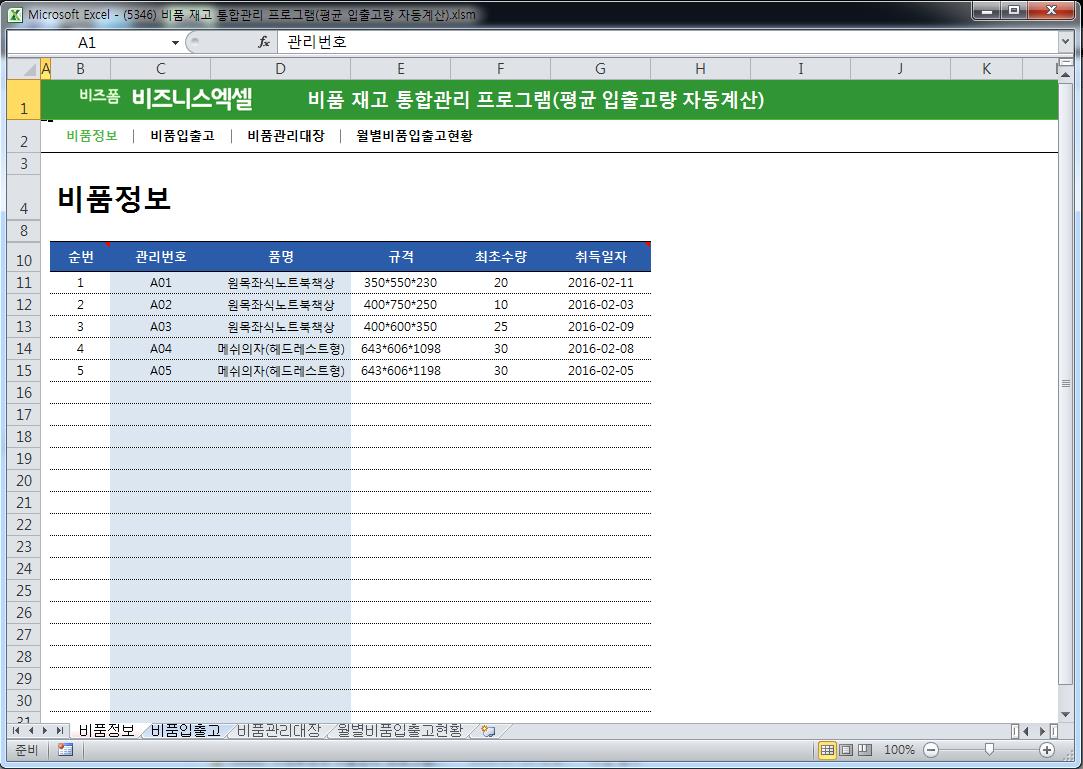Open the 월별비품입출고현황 link in header menu

pos(414,137)
